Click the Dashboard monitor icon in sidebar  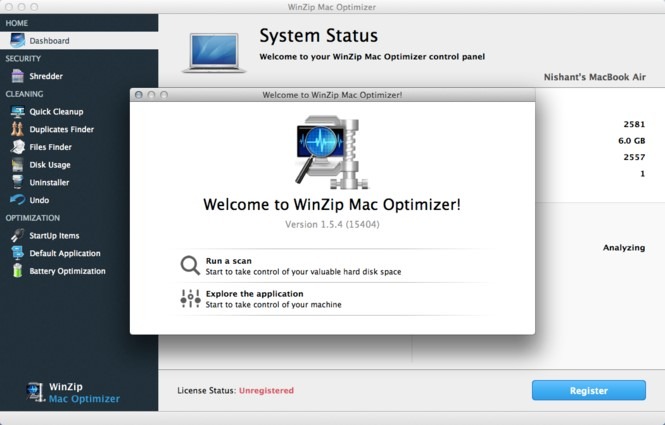(x=17, y=41)
